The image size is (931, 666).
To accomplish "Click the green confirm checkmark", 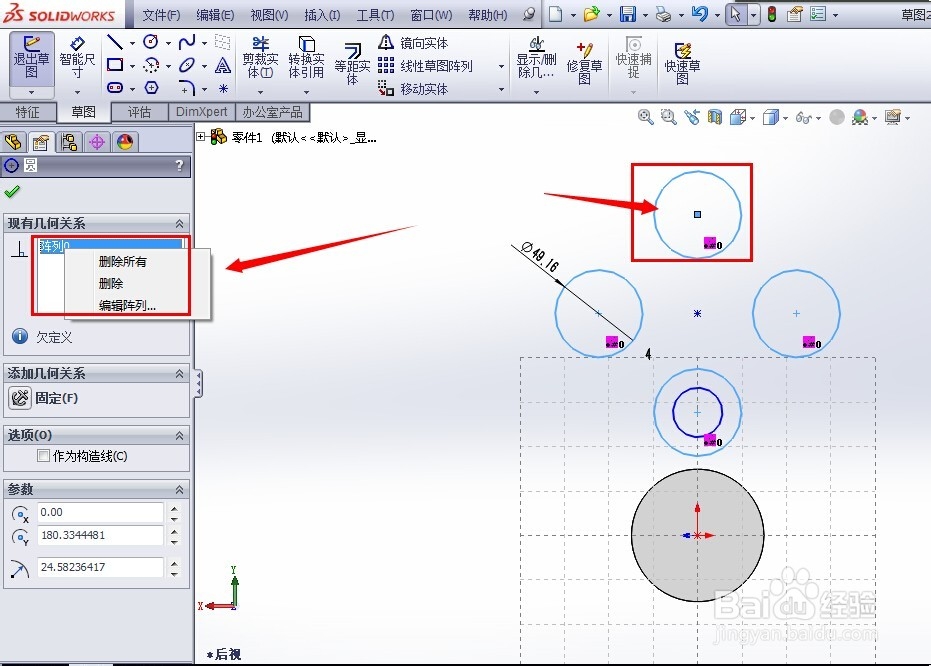I will point(12,190).
